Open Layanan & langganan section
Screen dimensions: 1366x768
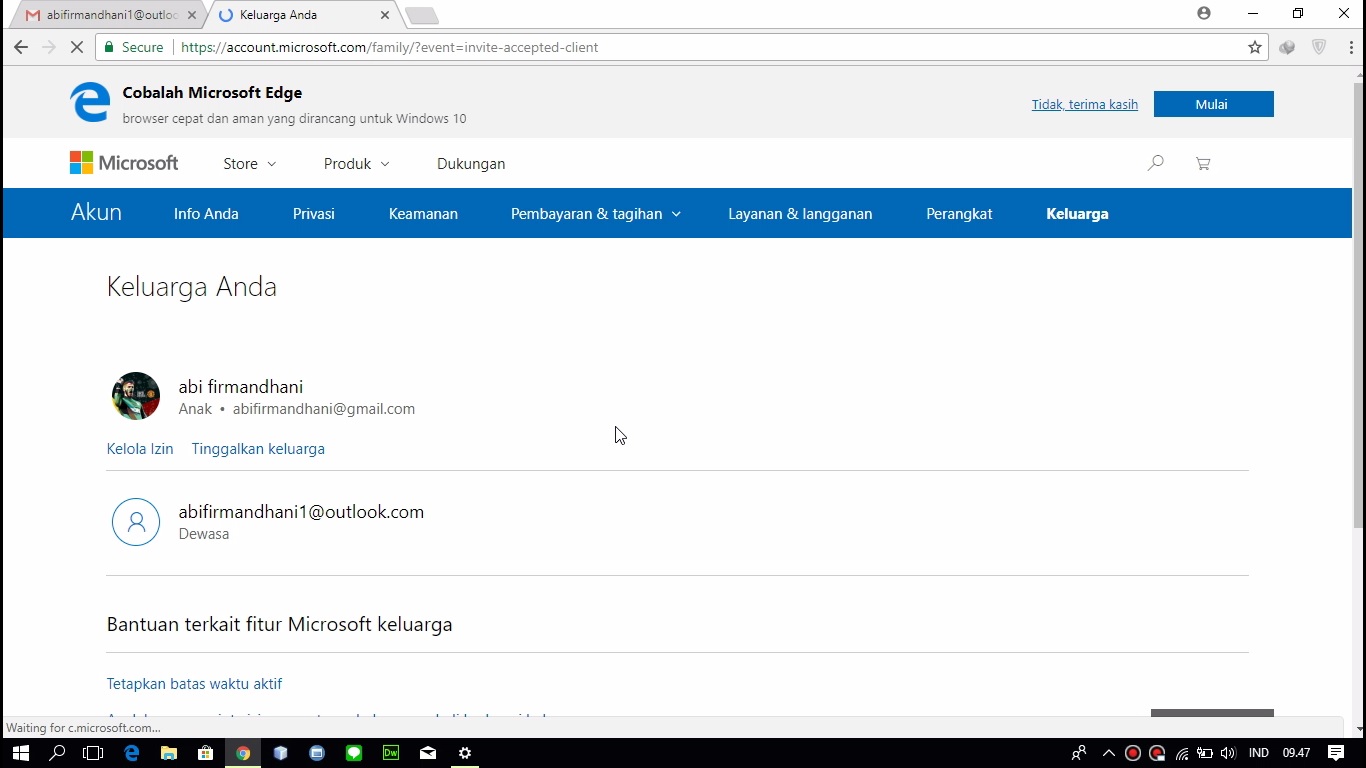[x=800, y=213]
